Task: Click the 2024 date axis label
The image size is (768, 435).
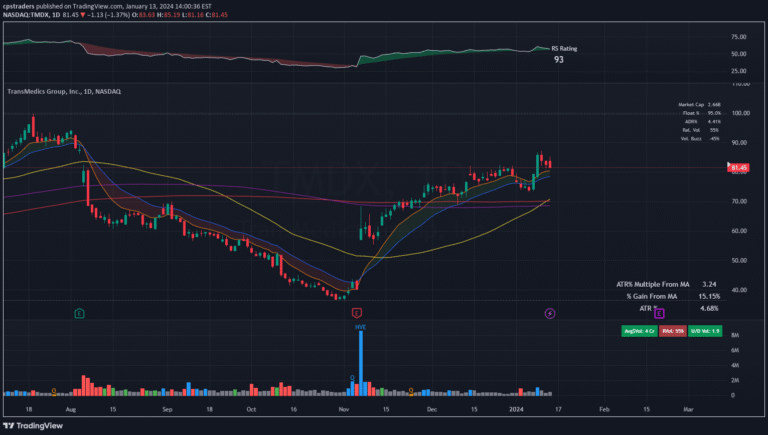Action: tap(516, 410)
